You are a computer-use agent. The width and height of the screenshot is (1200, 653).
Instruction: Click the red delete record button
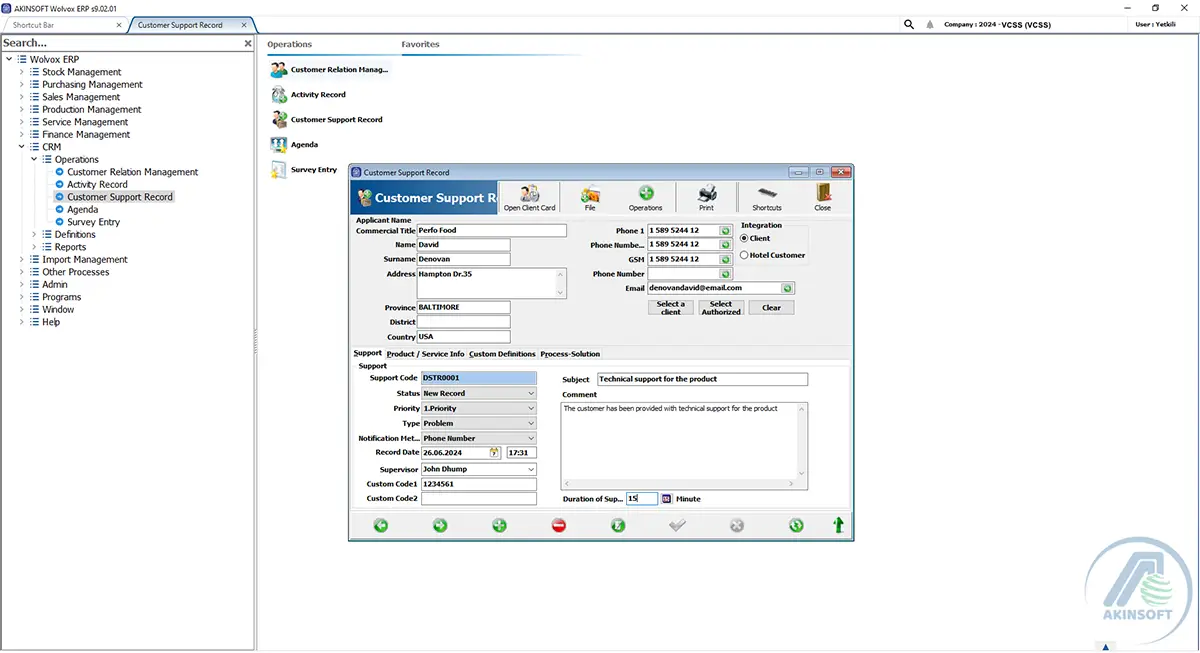559,525
